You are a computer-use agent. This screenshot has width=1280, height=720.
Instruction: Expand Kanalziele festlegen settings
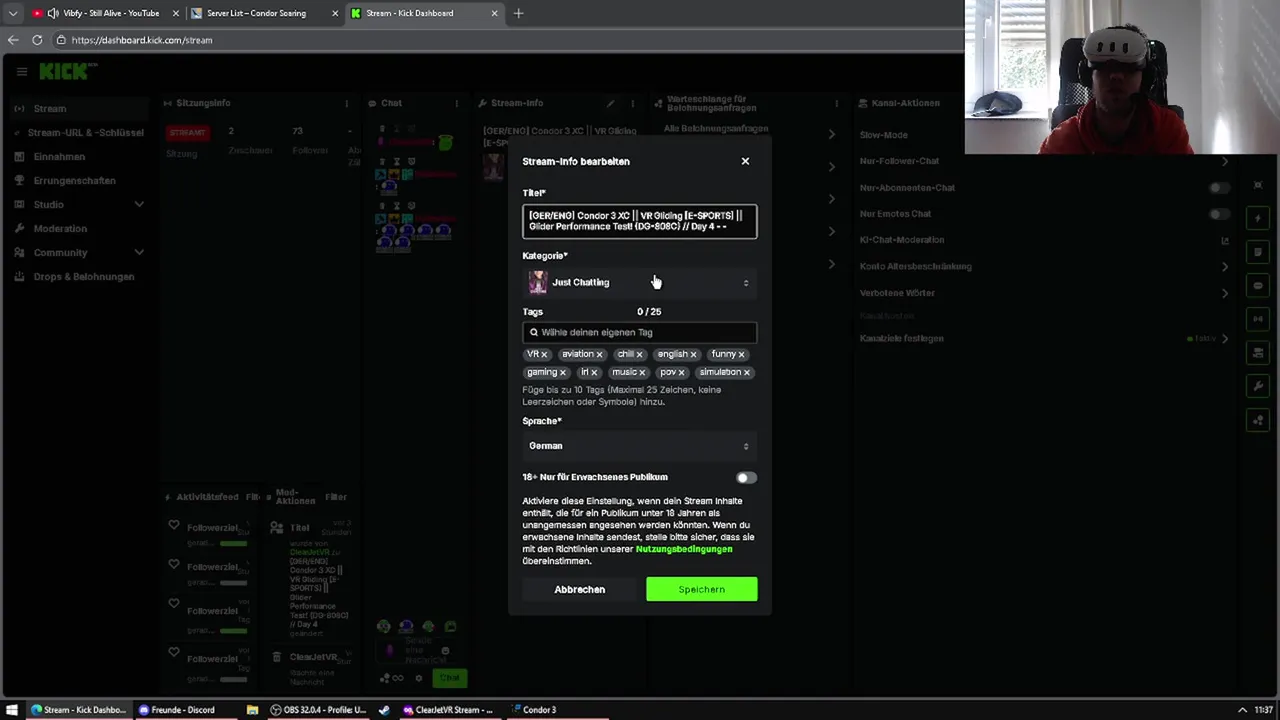[x=1225, y=338]
